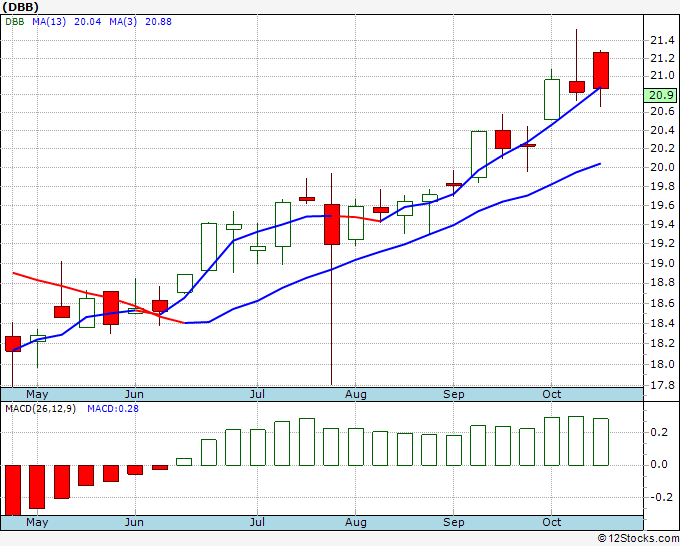Select the MA(13) legend label
Image resolution: width=680 pixels, height=546 pixels.
(x=49, y=22)
